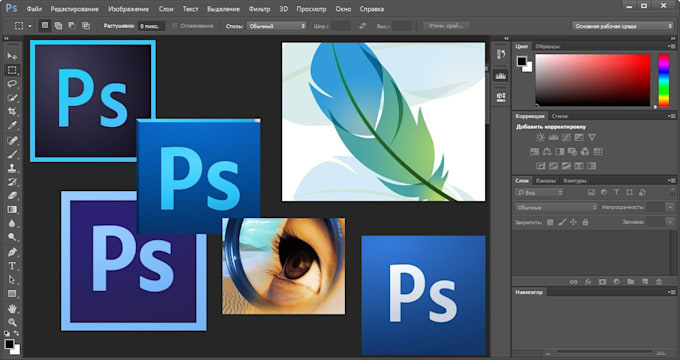Click the Растушевка feather input field
Screen dimensions: 680x360
pyautogui.click(x=151, y=26)
